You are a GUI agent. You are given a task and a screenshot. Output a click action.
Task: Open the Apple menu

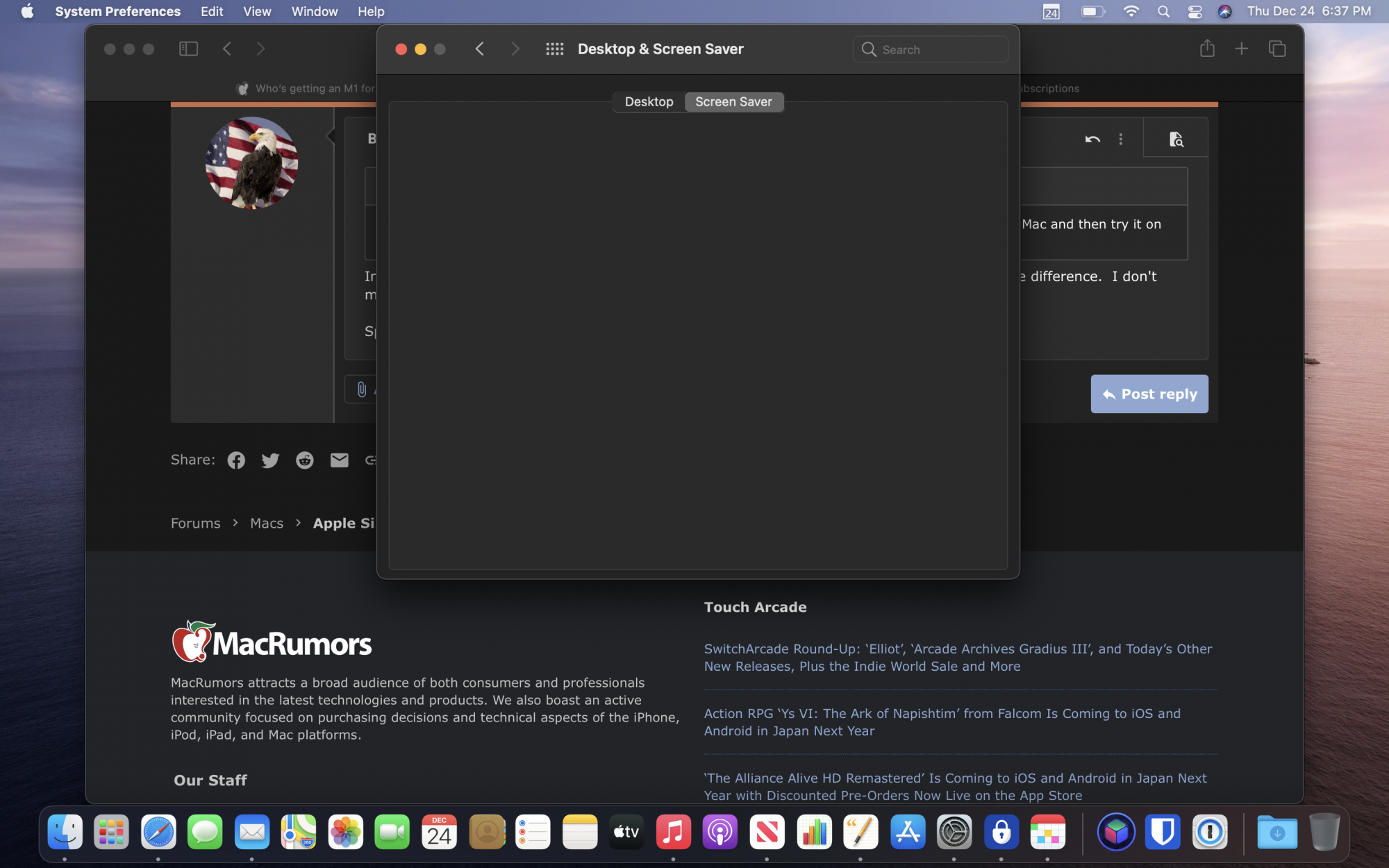click(x=27, y=11)
